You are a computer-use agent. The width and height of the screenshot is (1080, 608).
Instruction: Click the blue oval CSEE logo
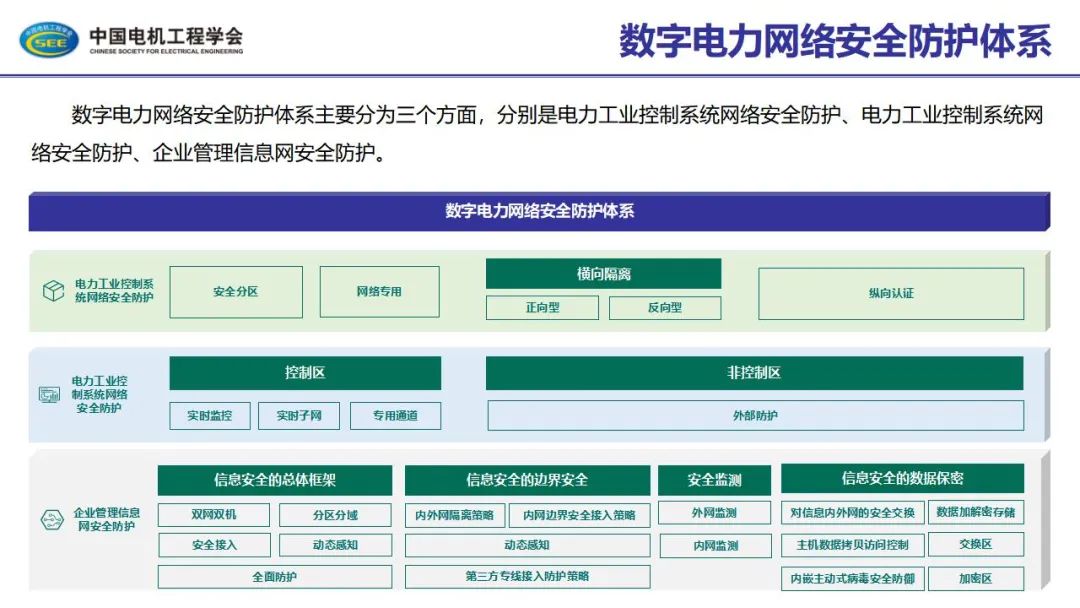click(49, 39)
